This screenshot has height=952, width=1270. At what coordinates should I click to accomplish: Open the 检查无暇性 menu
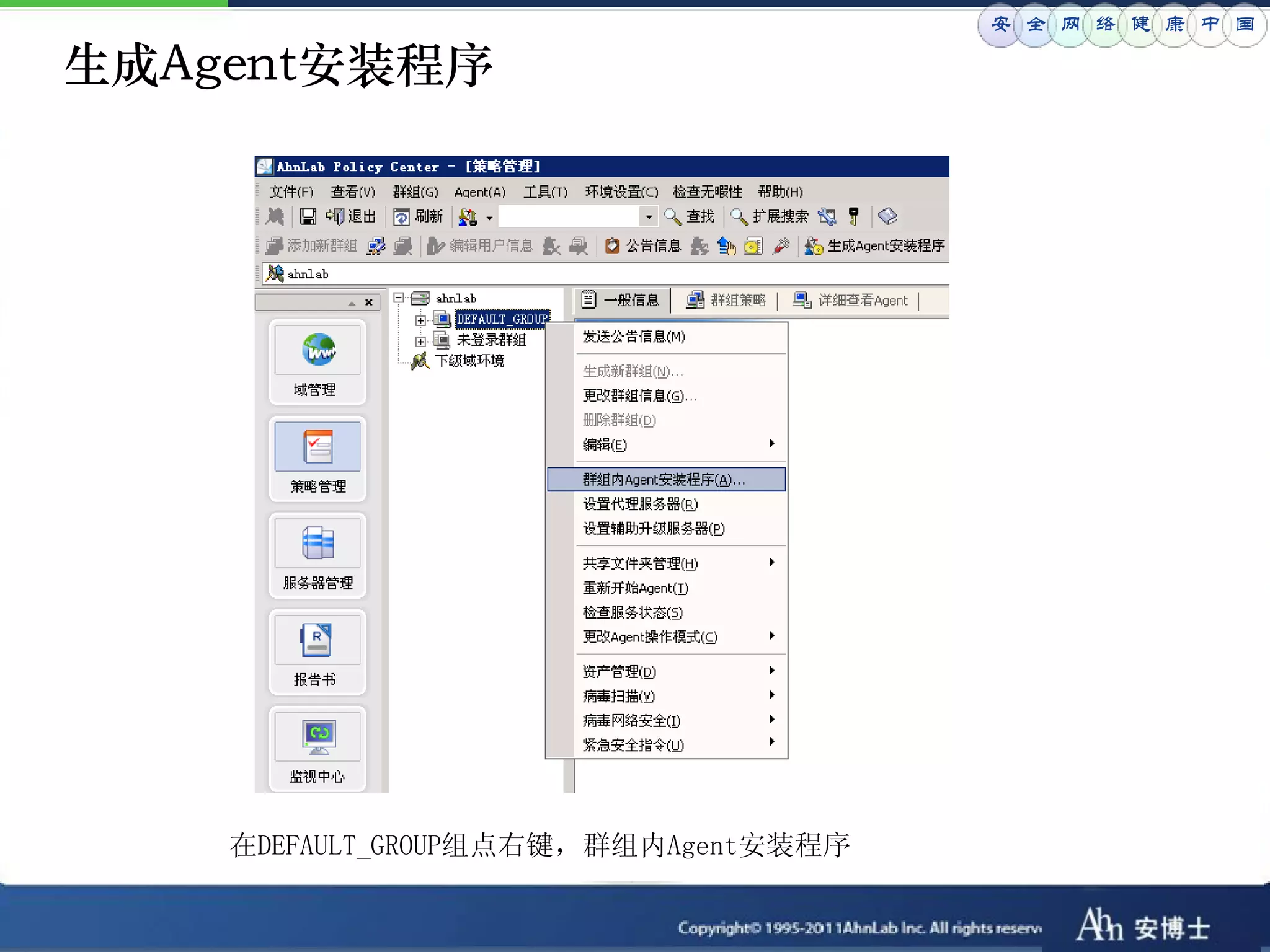point(708,192)
